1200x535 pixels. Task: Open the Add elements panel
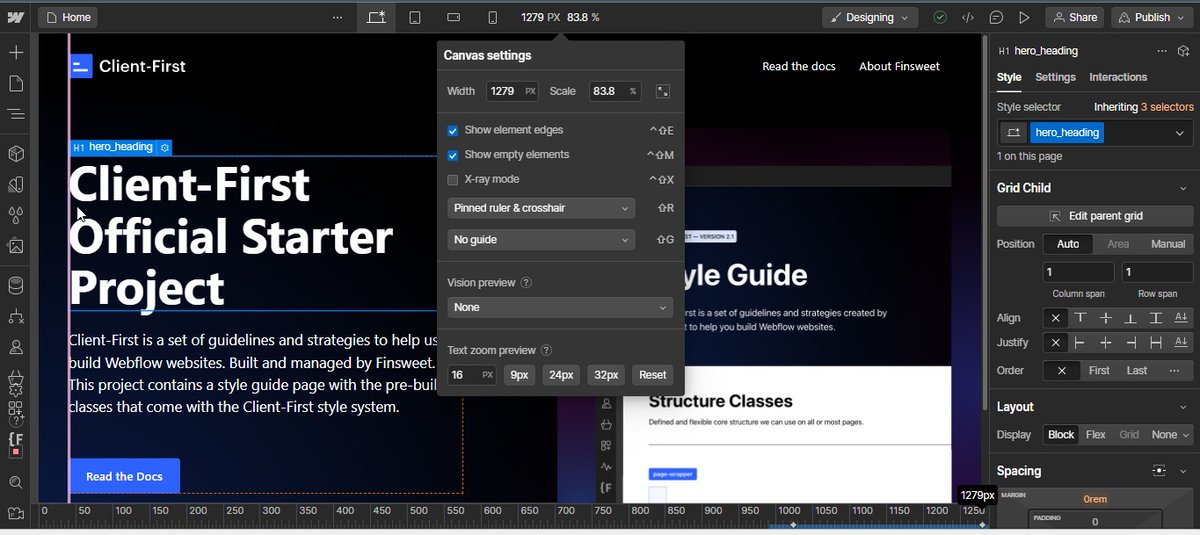[x=15, y=52]
